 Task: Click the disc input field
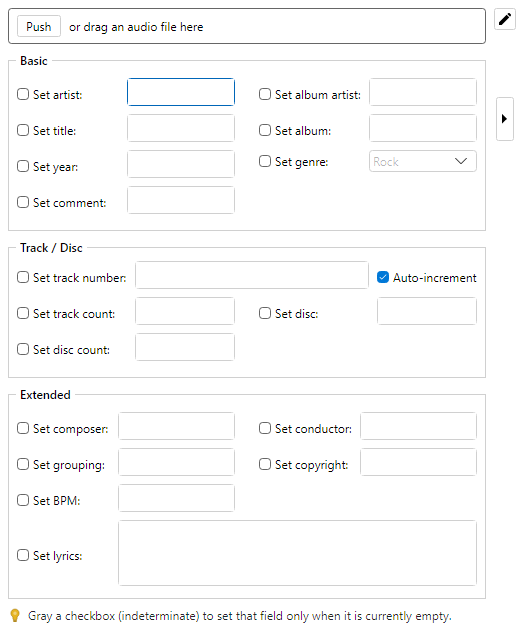coord(427,311)
